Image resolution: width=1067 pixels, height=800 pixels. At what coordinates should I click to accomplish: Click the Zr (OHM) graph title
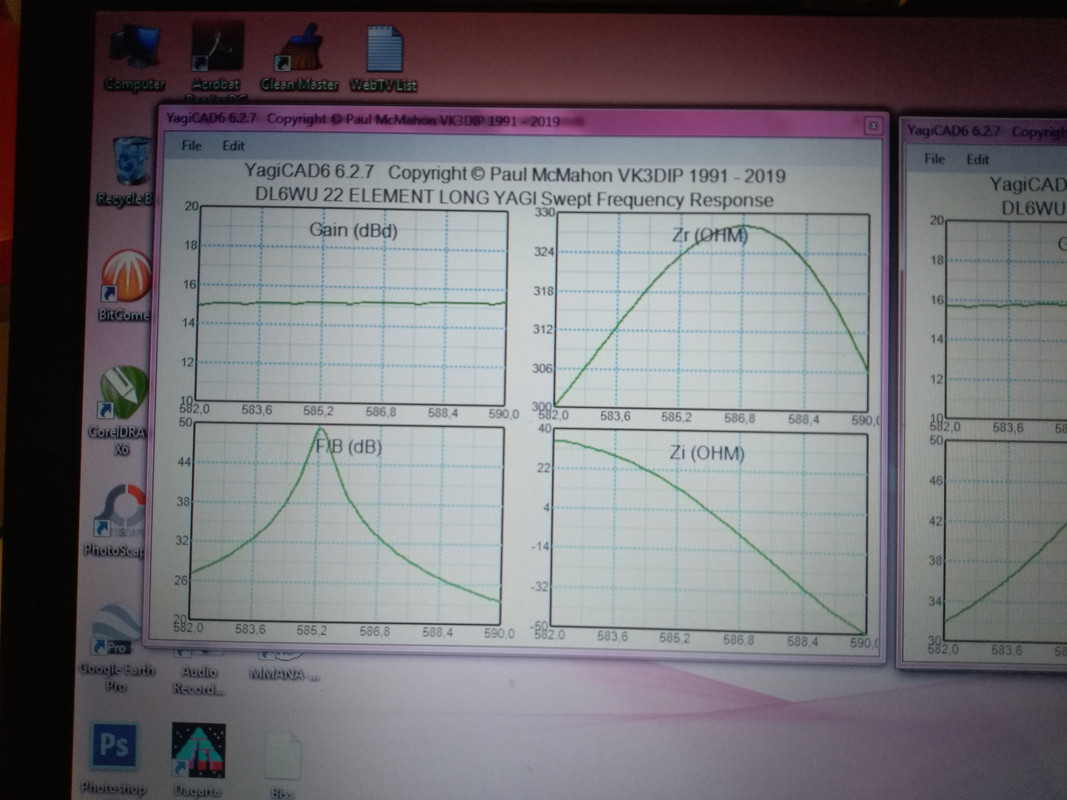pos(710,235)
